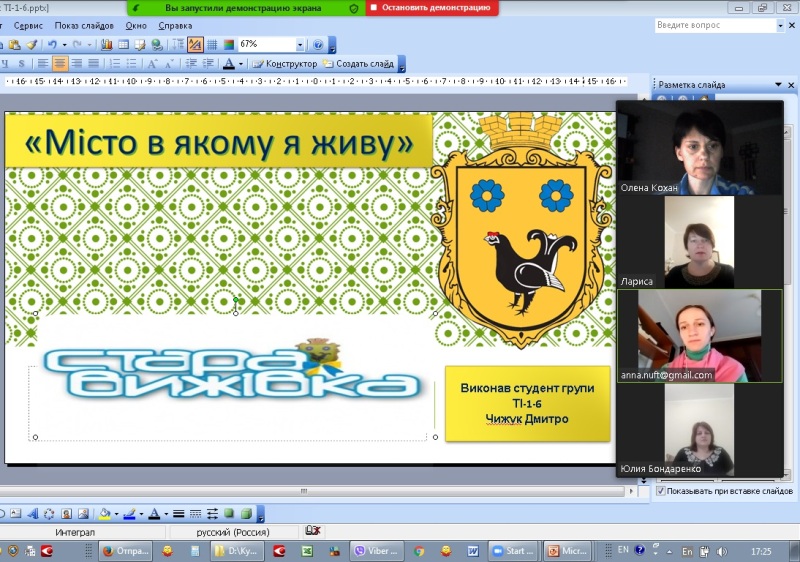Toggle the Show Formatting button
Viewport: 800px width, 562px height.
coord(195,45)
